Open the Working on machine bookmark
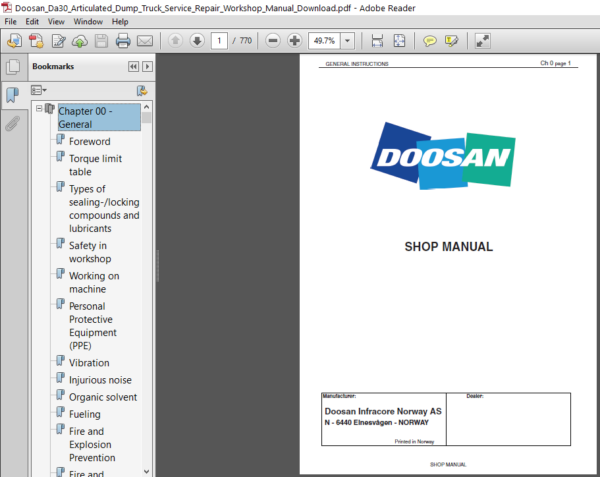This screenshot has width=600, height=477. pos(94,282)
